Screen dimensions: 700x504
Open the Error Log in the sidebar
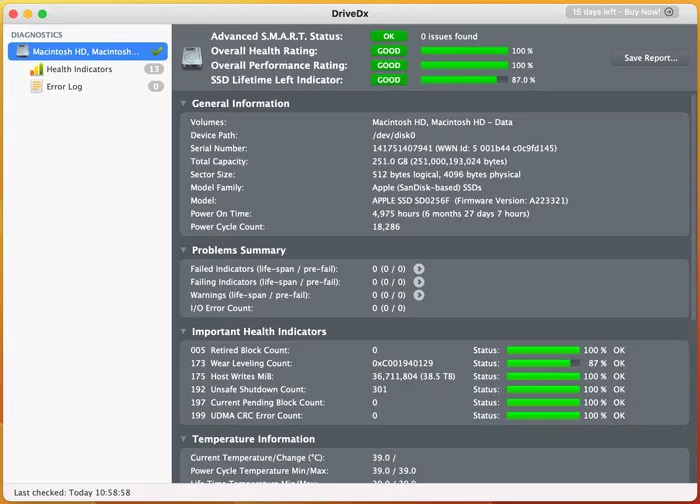coord(64,87)
